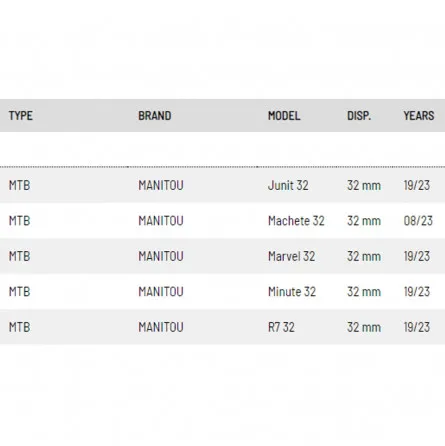
Task: Select the Minute 32 model cell
Action: 292,292
